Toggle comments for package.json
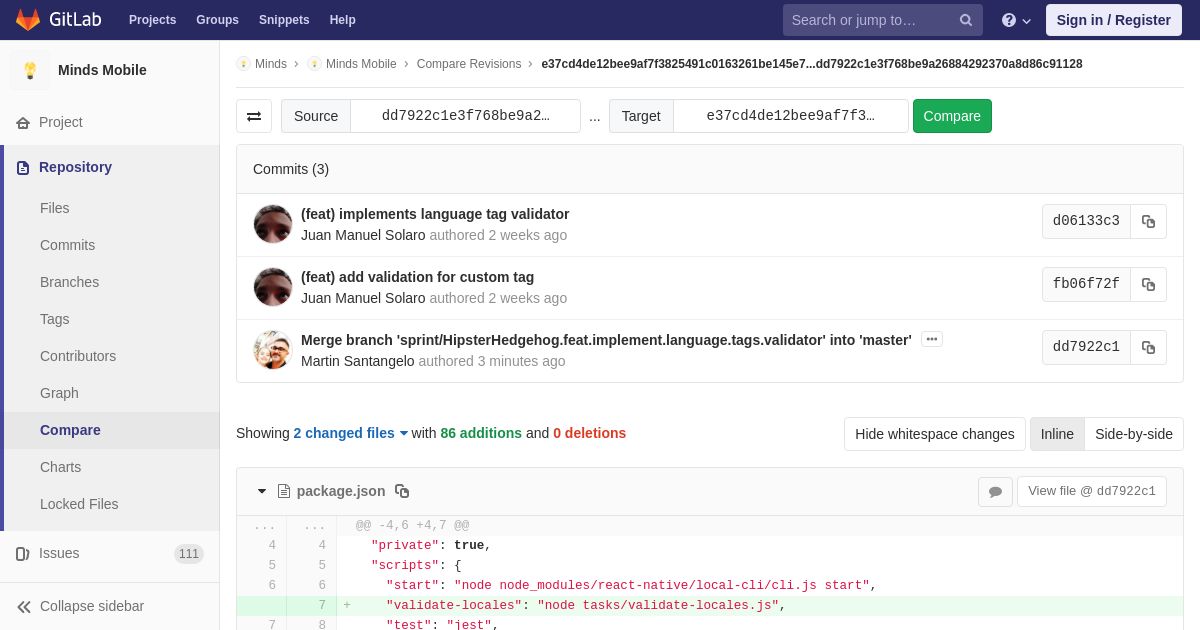 tap(995, 491)
